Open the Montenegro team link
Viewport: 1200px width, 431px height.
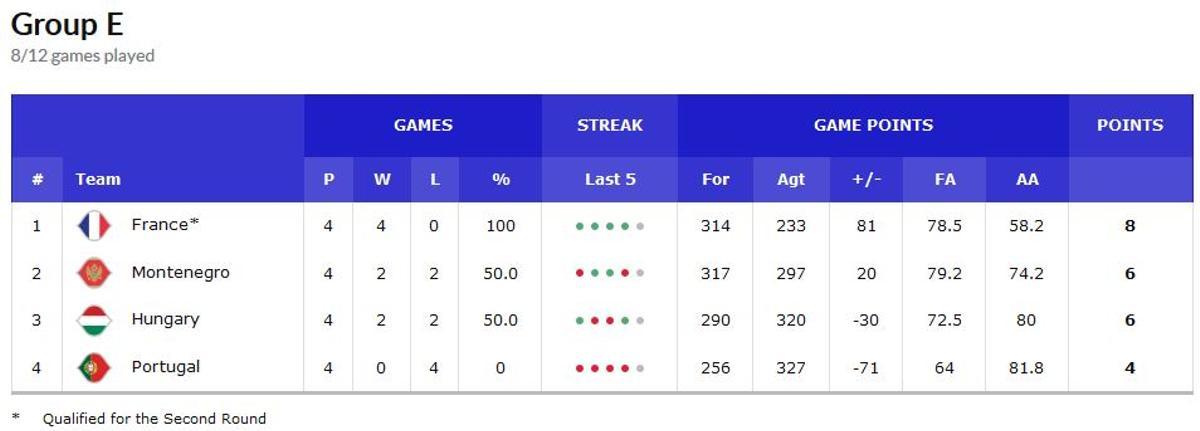pyautogui.click(x=180, y=272)
